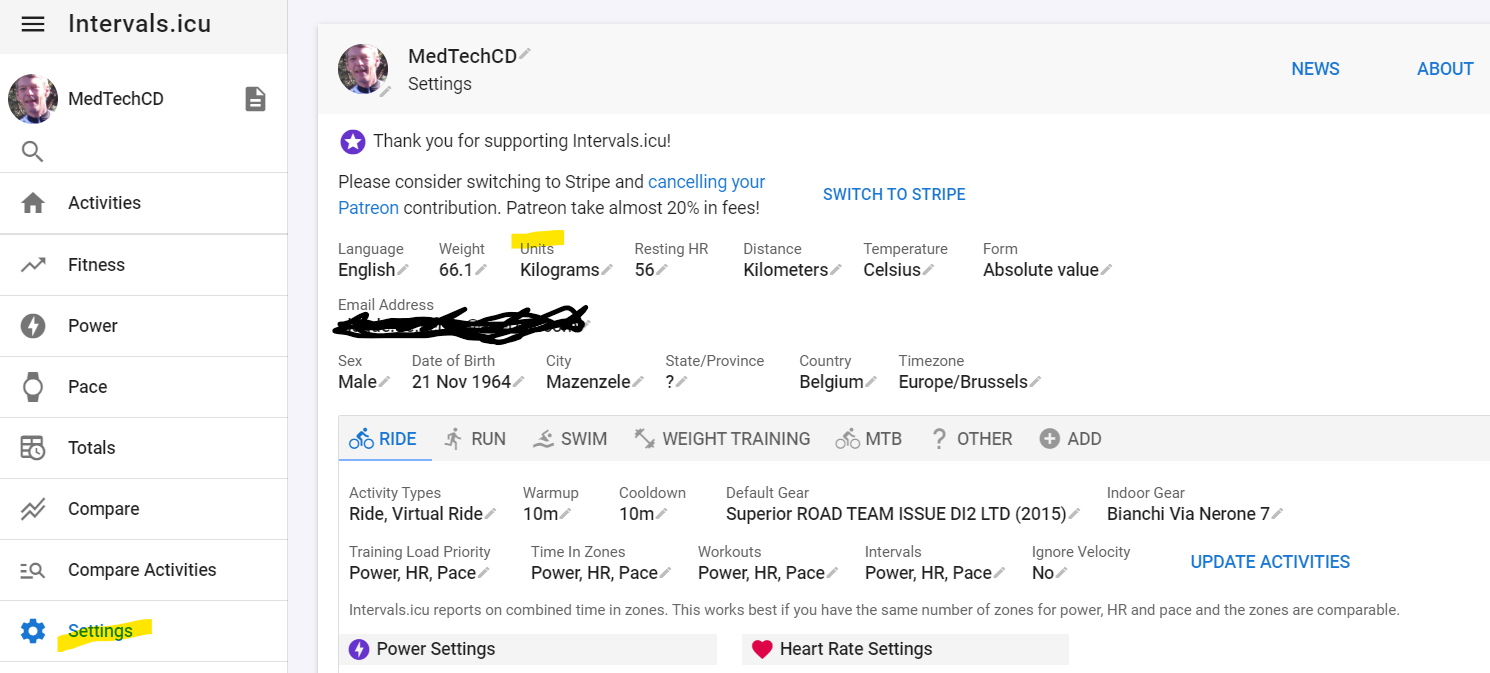Viewport: 1490px width, 673px height.
Task: Change Form Absolute value setting
Action: 1047,270
